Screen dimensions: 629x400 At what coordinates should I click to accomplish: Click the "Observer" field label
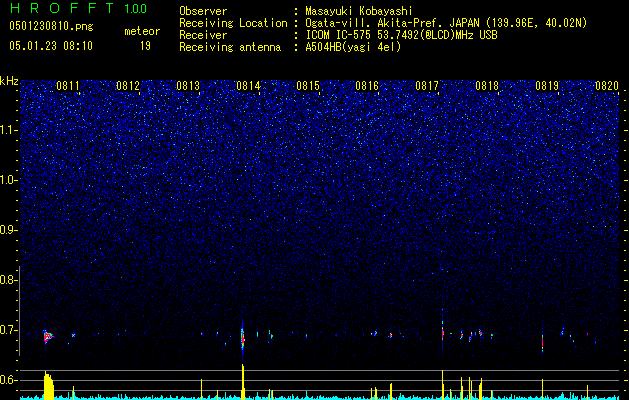pos(203,11)
